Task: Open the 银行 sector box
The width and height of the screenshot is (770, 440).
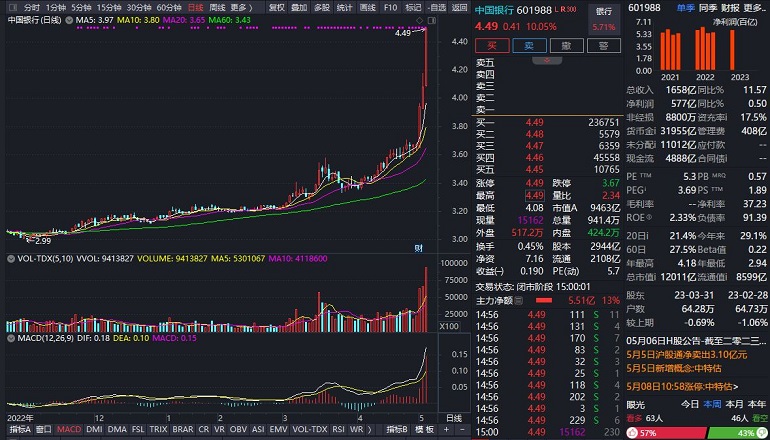Action: [x=604, y=19]
